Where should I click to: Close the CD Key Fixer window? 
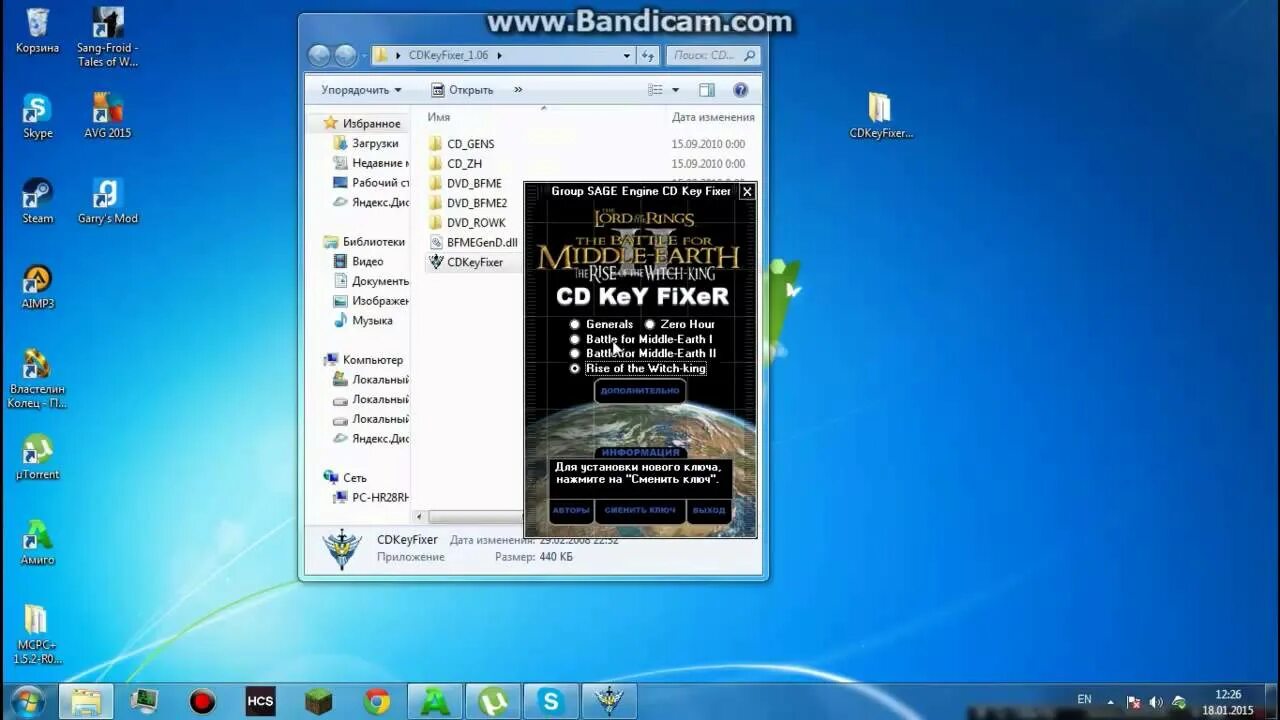coord(747,191)
